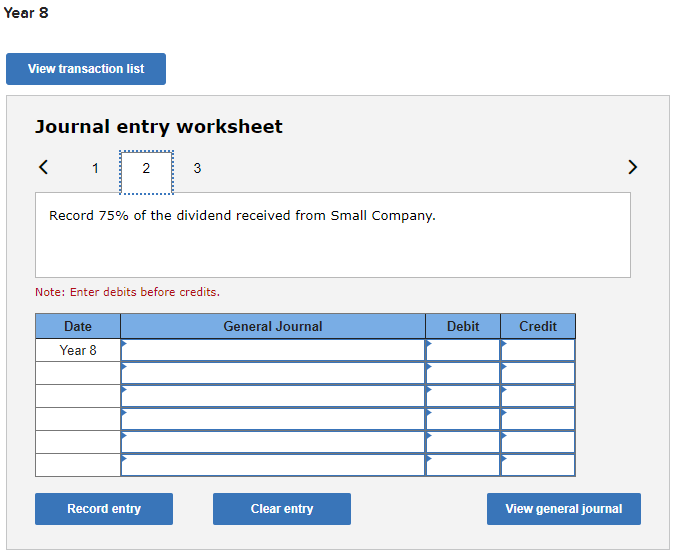Open account dropdown in Year 8 row

[273, 350]
